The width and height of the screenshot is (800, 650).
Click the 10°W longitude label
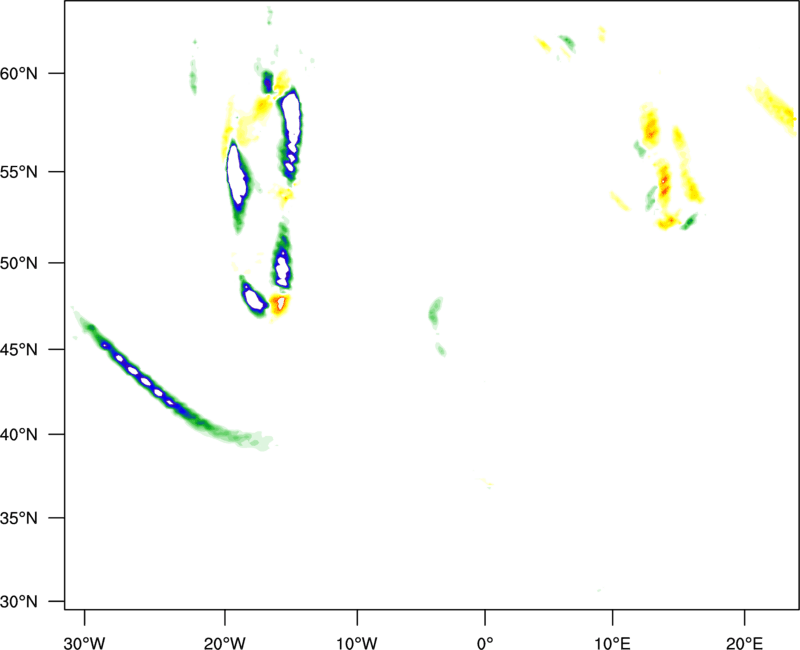[357, 643]
